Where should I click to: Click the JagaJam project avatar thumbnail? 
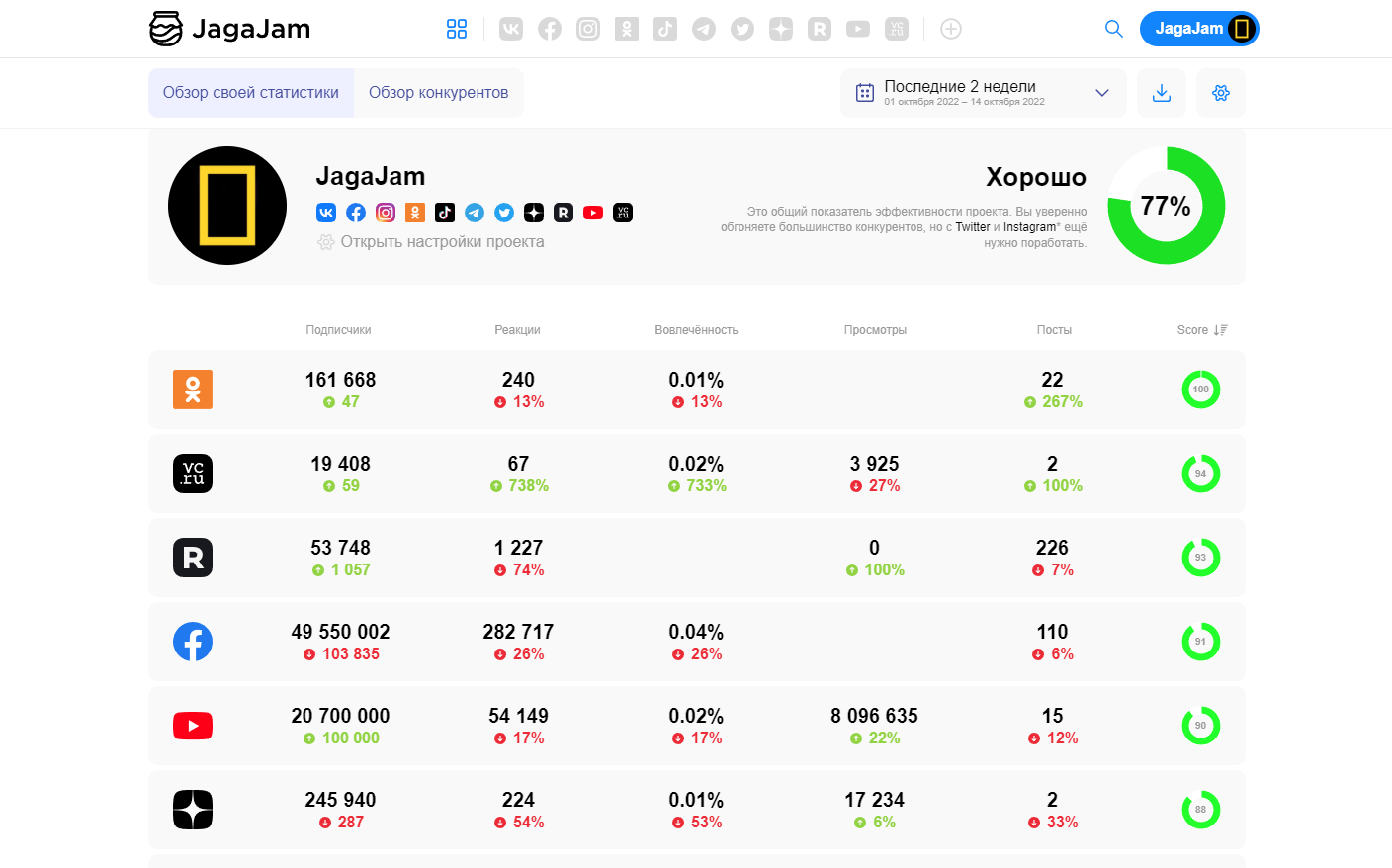227,206
